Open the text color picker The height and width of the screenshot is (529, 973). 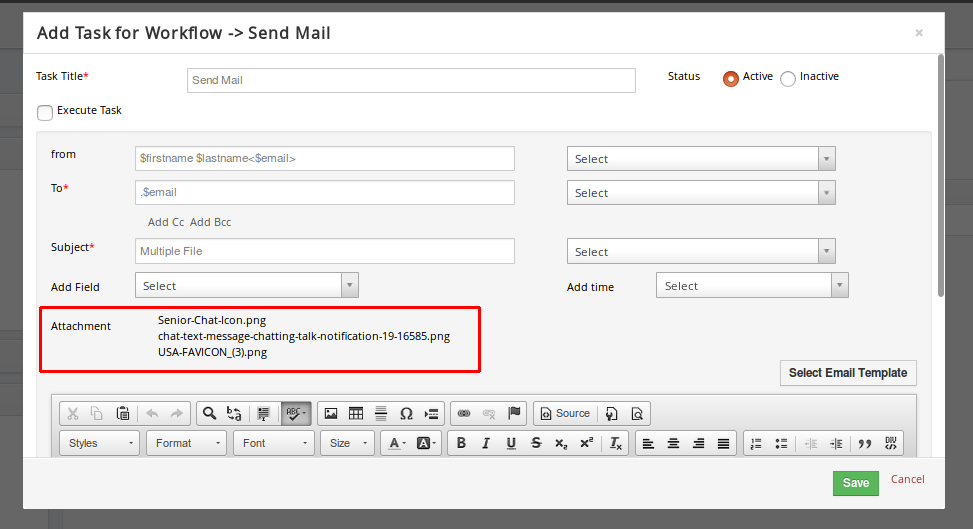pyautogui.click(x=397, y=443)
